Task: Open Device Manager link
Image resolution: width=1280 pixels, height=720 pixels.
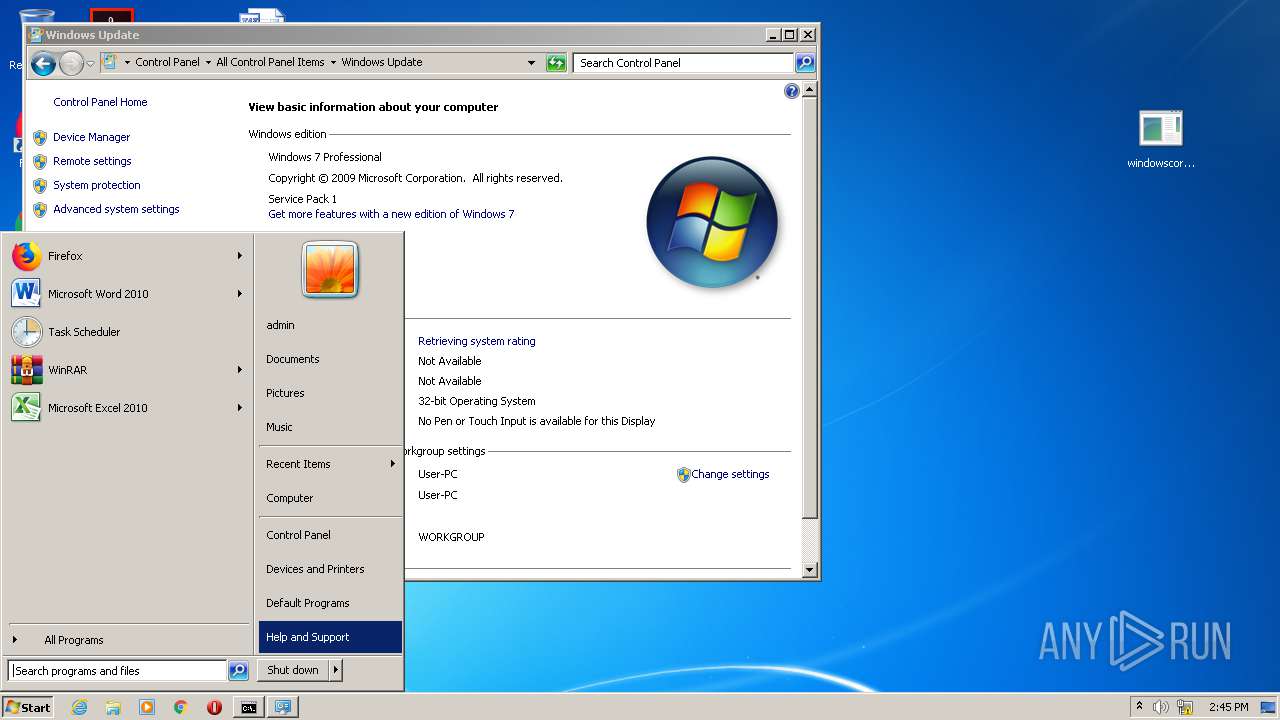Action: pos(92,137)
